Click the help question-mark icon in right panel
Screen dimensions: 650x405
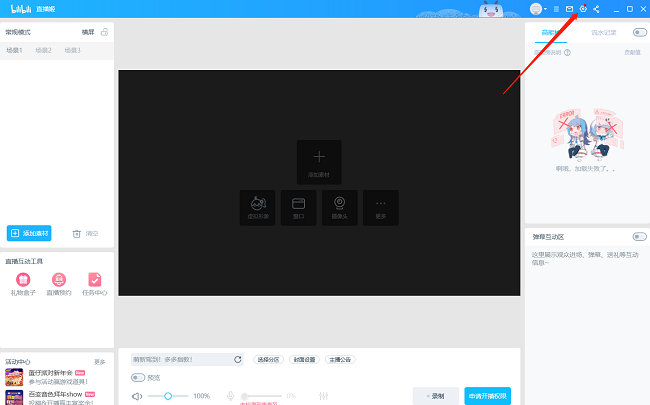568,52
